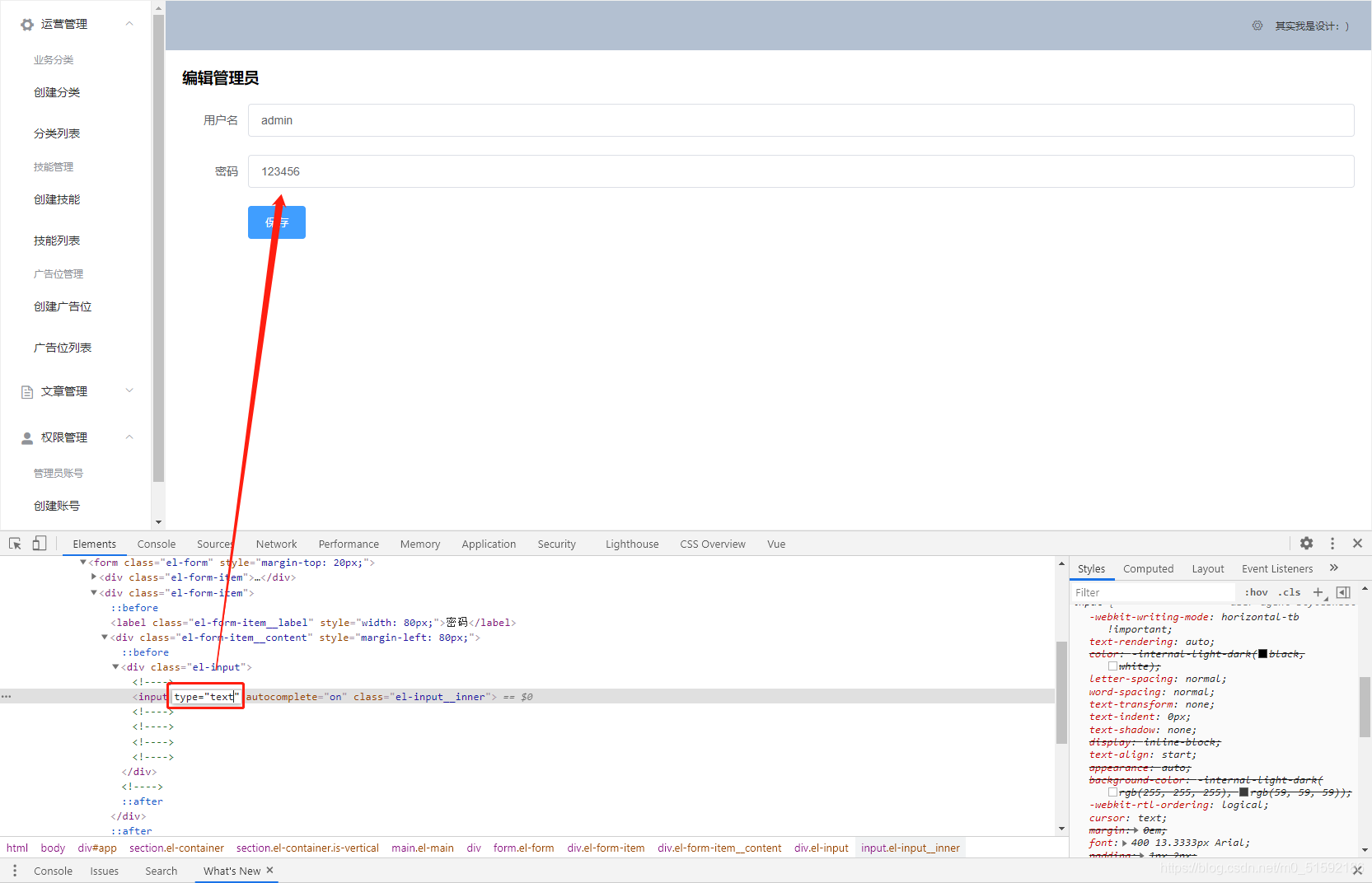Open the CSS Overview tab
Viewport: 1372px width, 883px height.
(713, 544)
